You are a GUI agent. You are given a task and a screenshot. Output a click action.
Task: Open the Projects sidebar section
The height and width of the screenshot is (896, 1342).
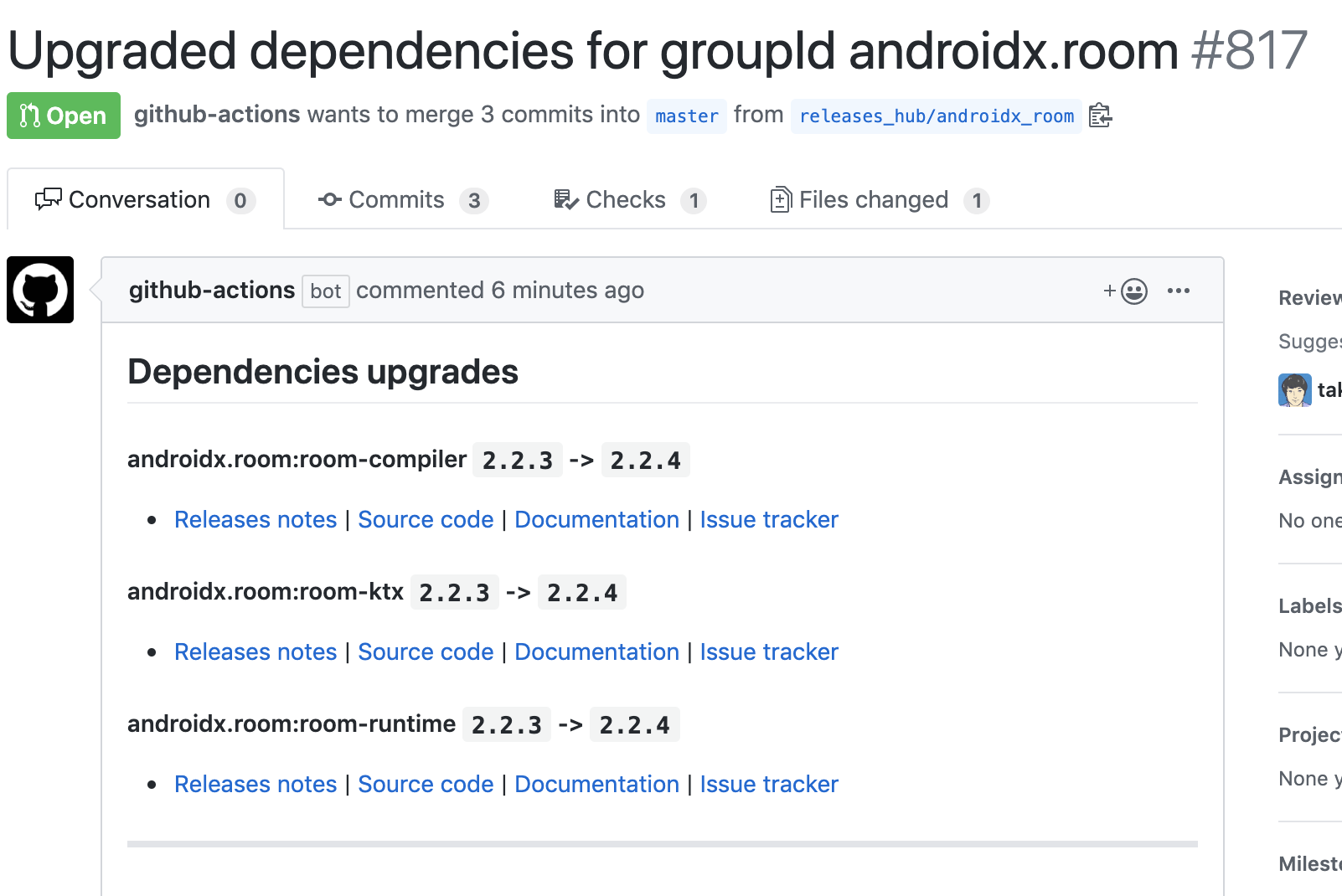(1310, 735)
